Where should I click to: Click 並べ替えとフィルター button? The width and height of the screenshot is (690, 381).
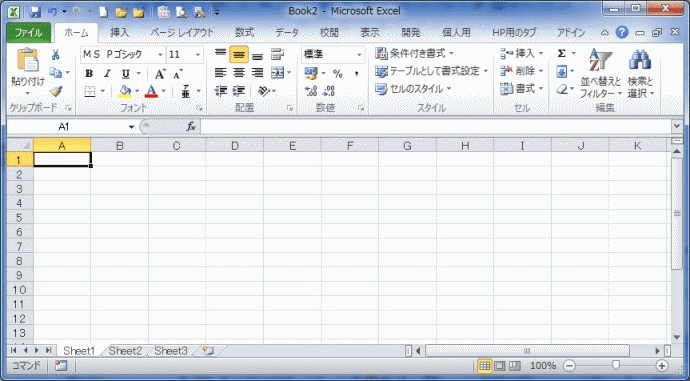click(600, 73)
